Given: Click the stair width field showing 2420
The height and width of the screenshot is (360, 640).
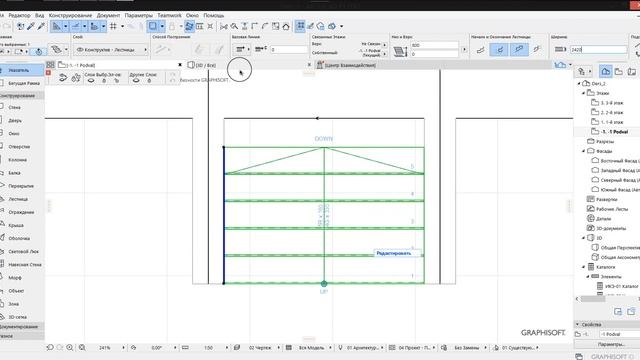Looking at the screenshot, I should point(598,49).
